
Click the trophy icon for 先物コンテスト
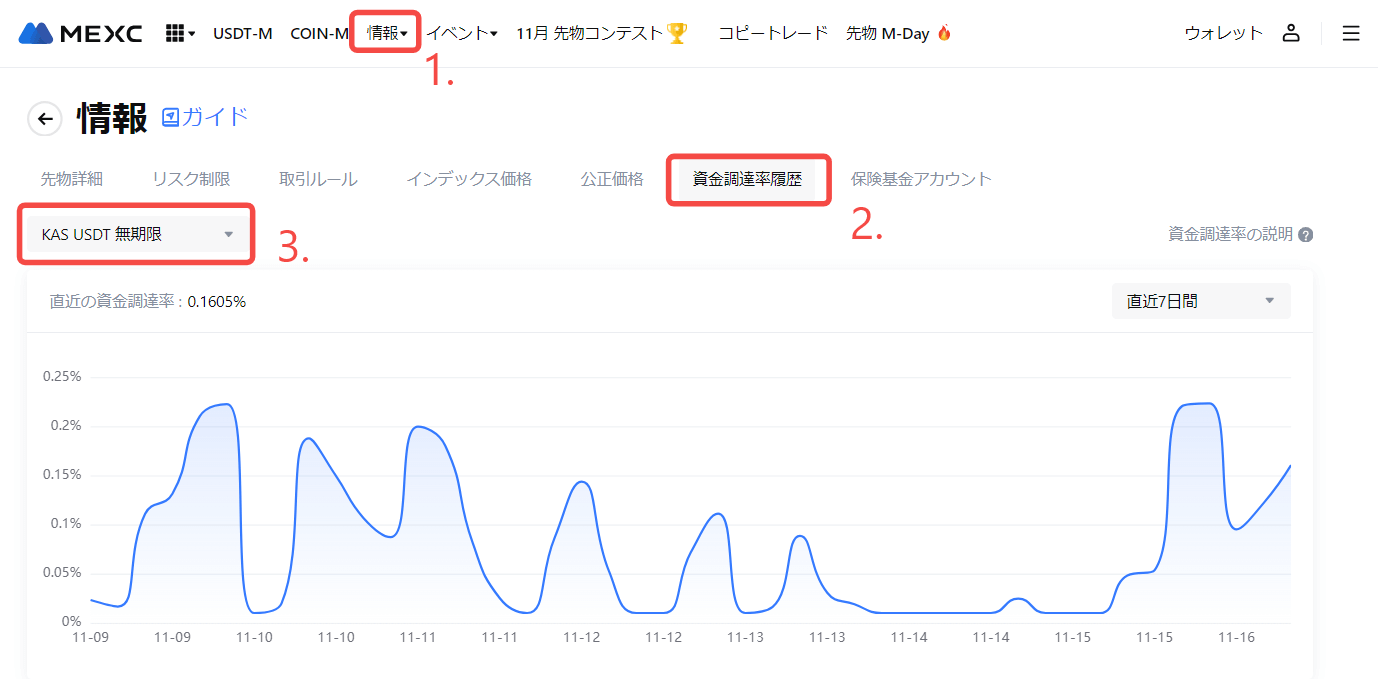pos(677,33)
